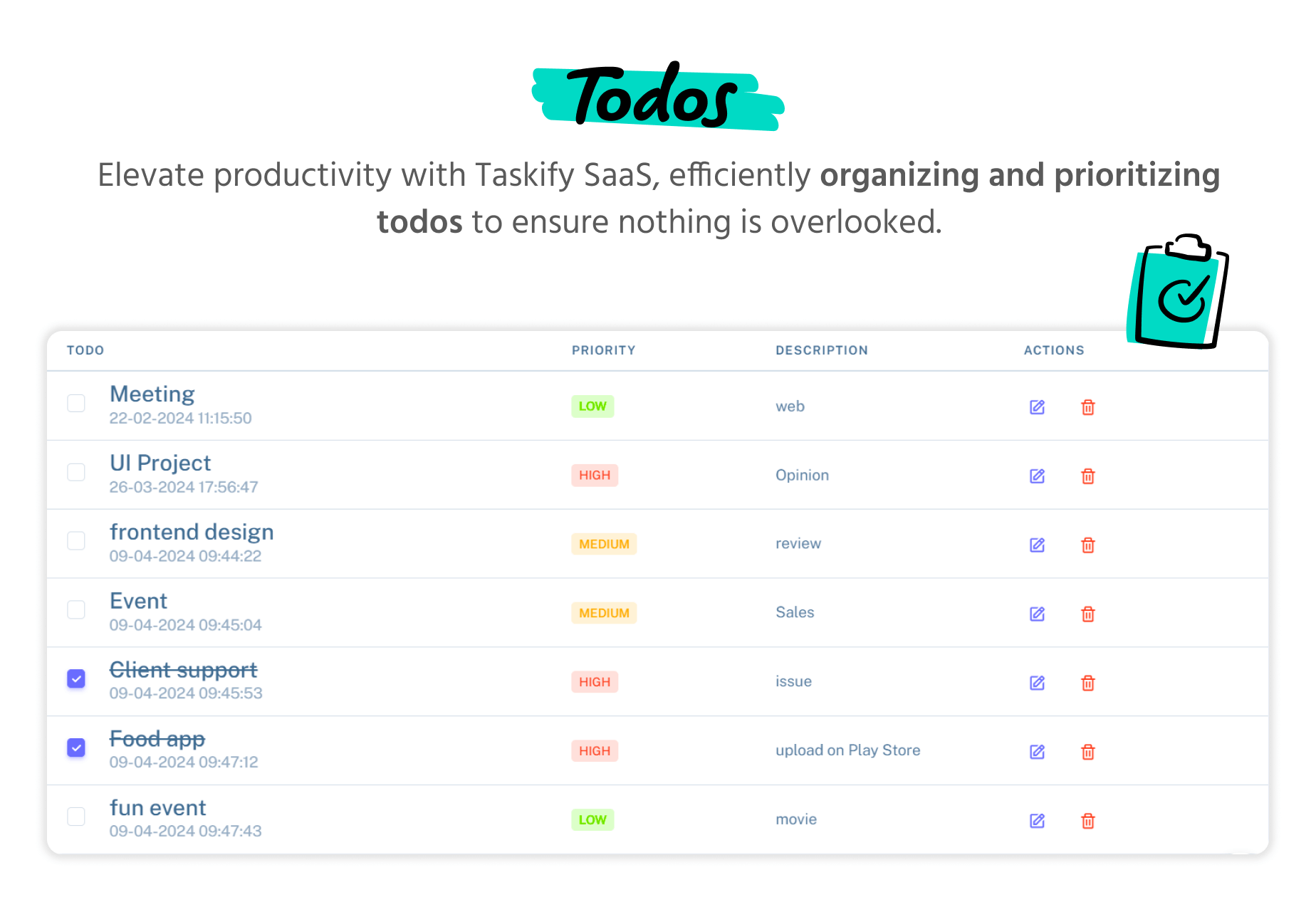Tick the fun event checkbox

76,817
